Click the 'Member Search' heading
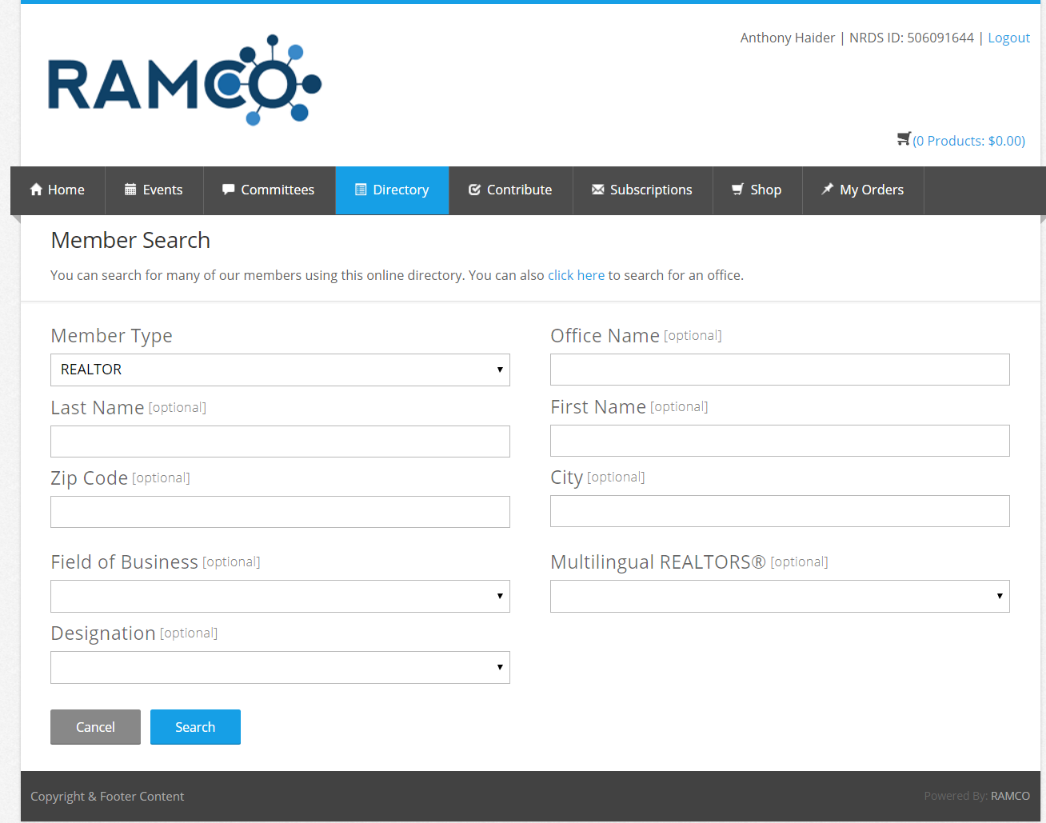 [x=131, y=240]
